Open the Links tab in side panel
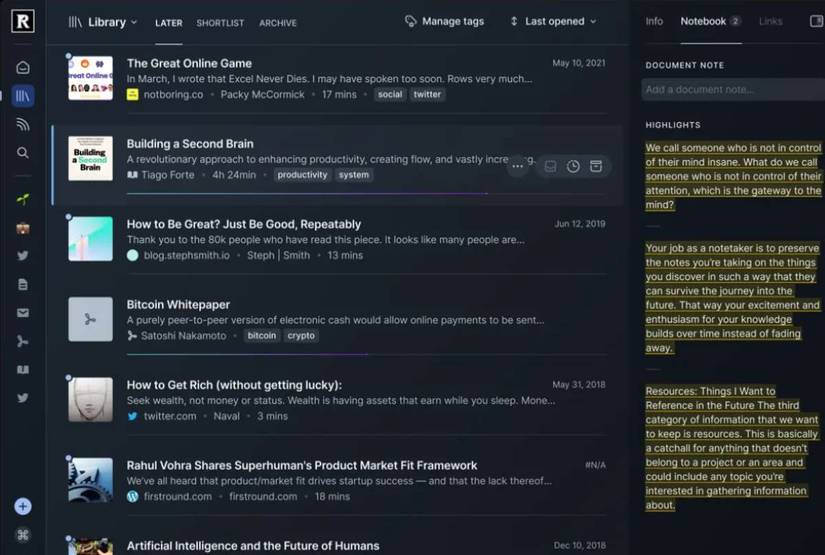This screenshot has height=555, width=825. tap(770, 21)
